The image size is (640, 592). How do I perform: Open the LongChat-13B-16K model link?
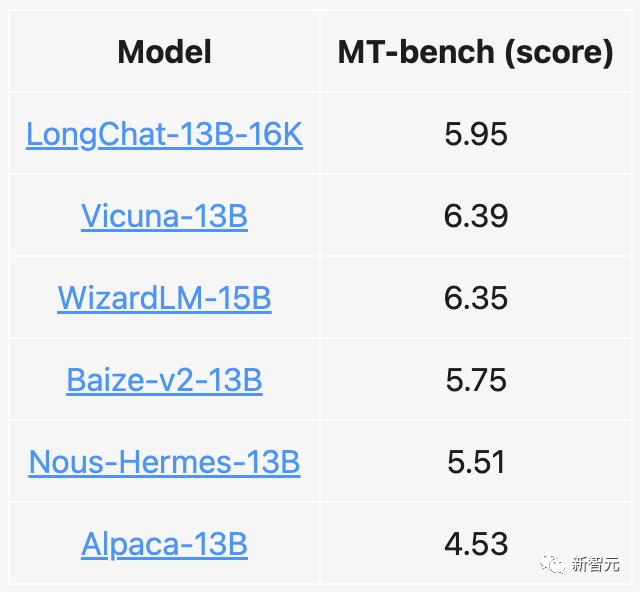tap(164, 134)
